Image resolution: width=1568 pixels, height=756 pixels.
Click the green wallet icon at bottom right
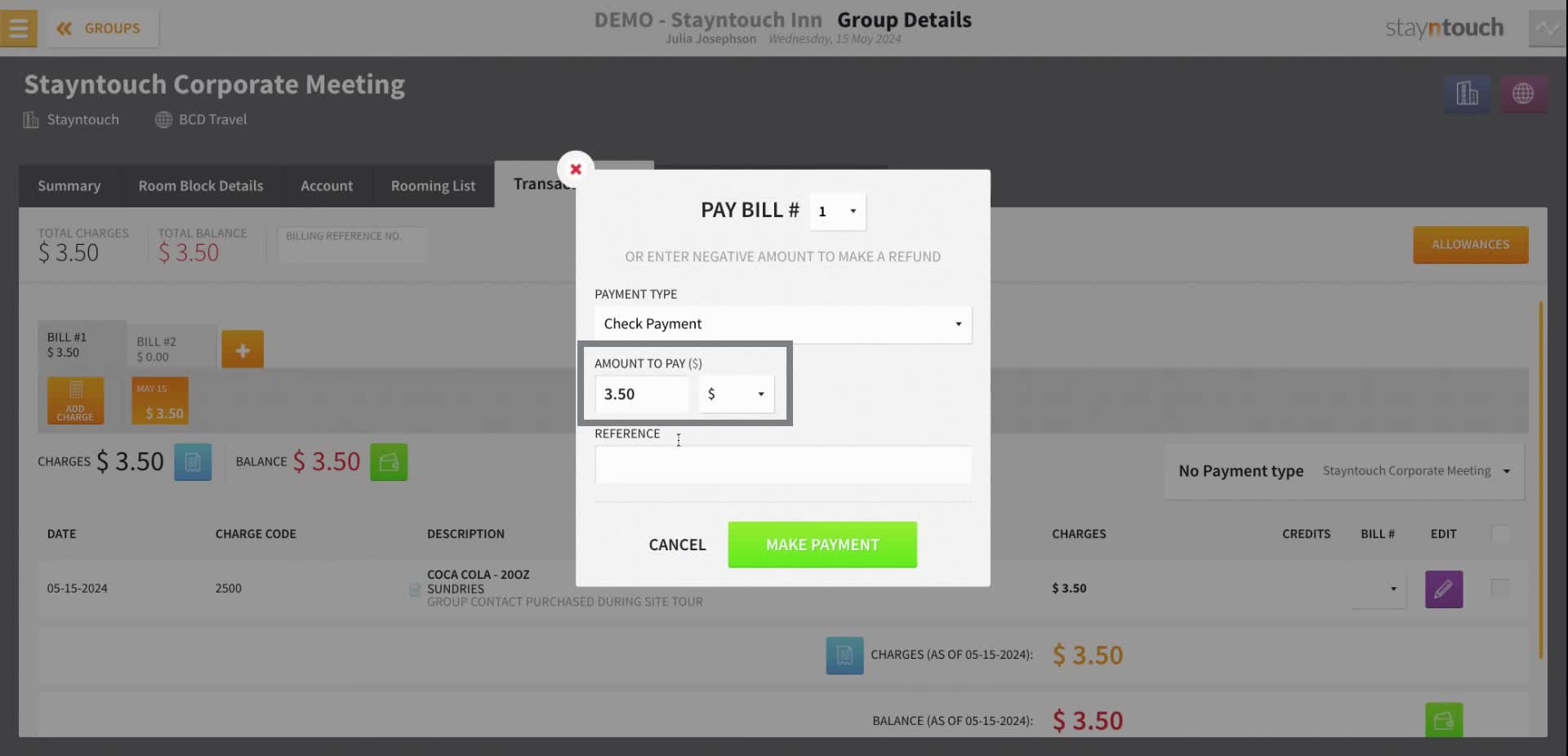1444,720
